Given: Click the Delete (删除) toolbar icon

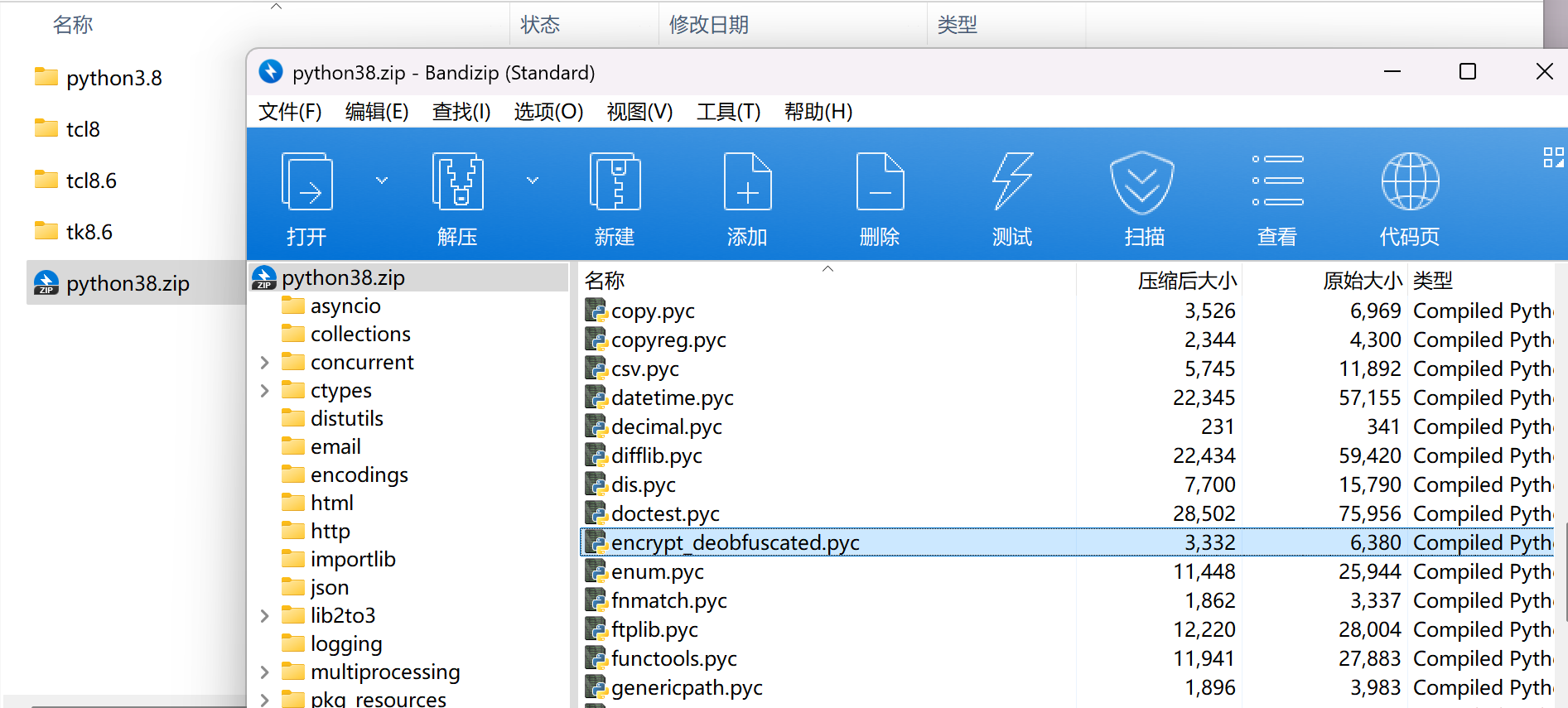Looking at the screenshot, I should pyautogui.click(x=880, y=181).
